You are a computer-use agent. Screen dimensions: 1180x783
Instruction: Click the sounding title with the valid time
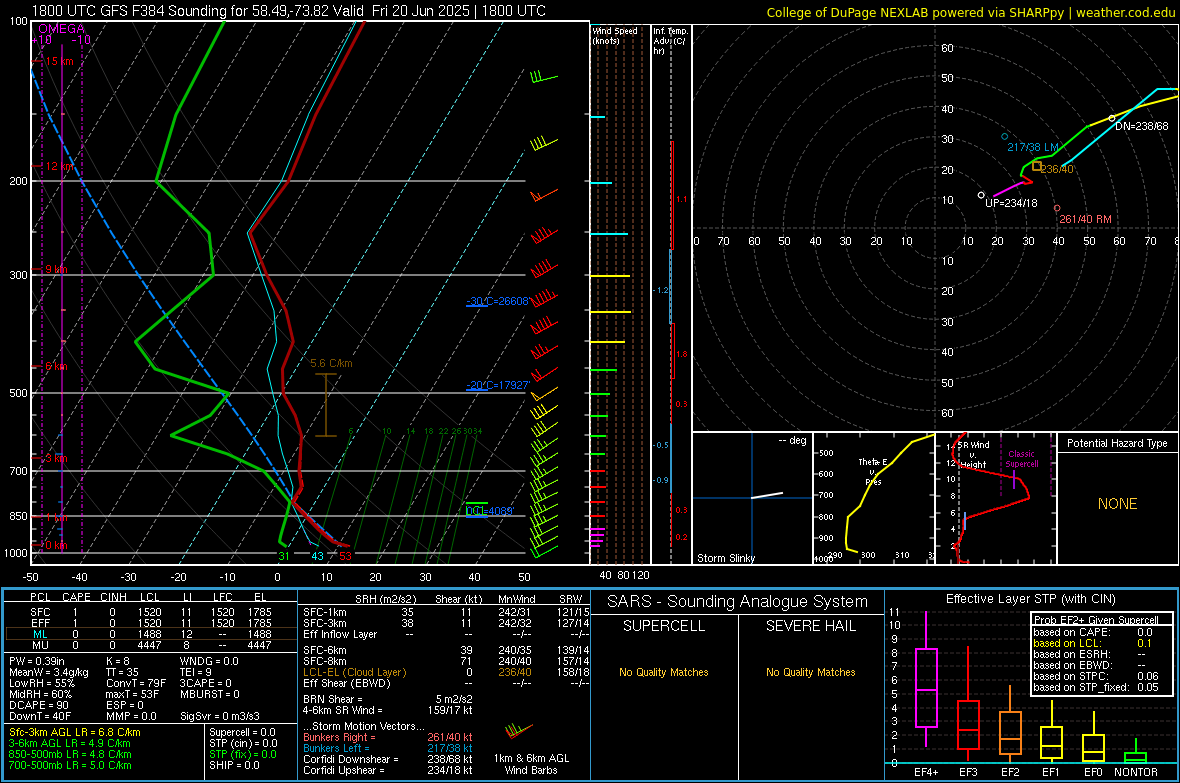tap(288, 11)
